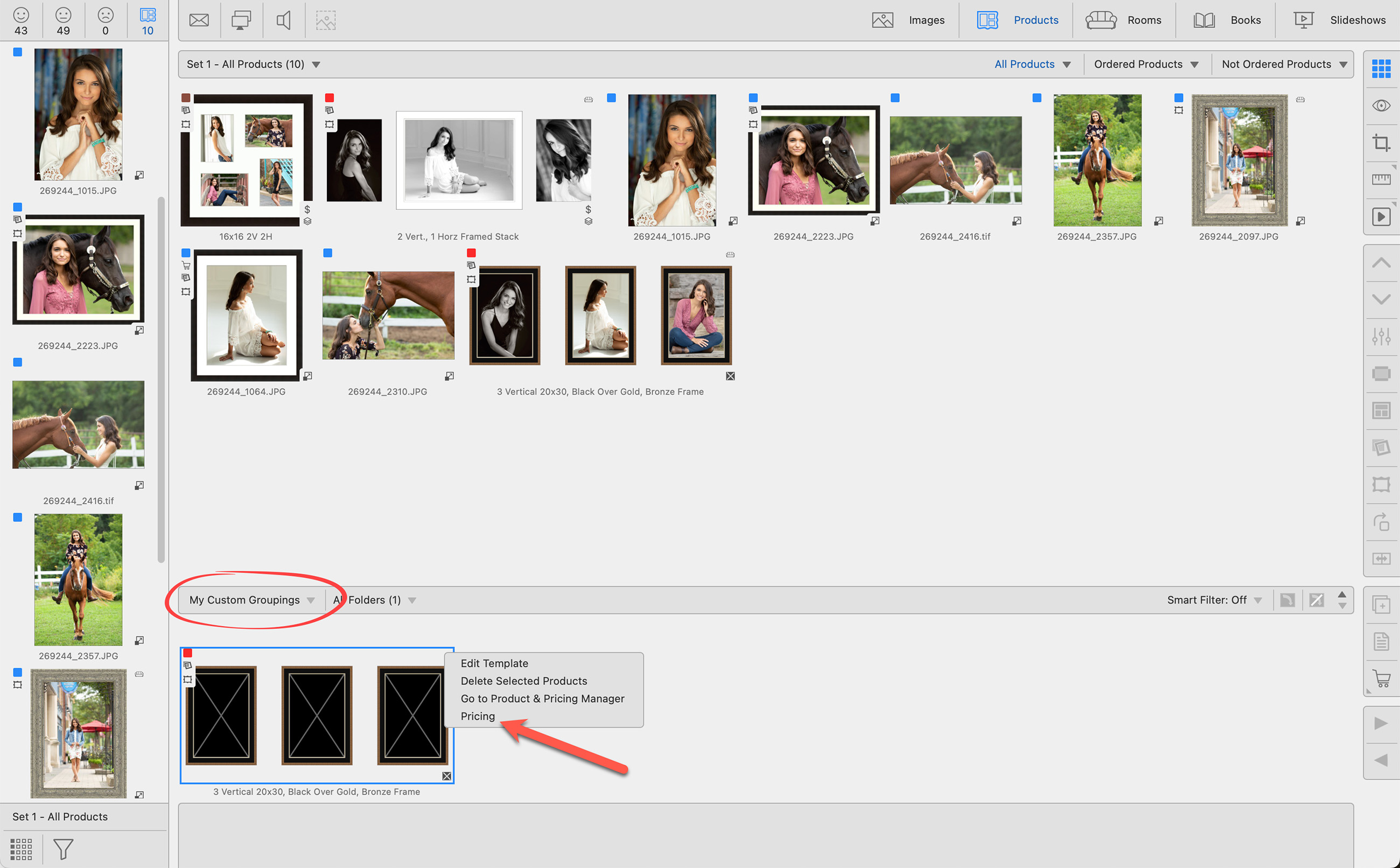Expand the My Custom Groupings dropdown
Viewport: 1400px width, 868px height.
[252, 600]
